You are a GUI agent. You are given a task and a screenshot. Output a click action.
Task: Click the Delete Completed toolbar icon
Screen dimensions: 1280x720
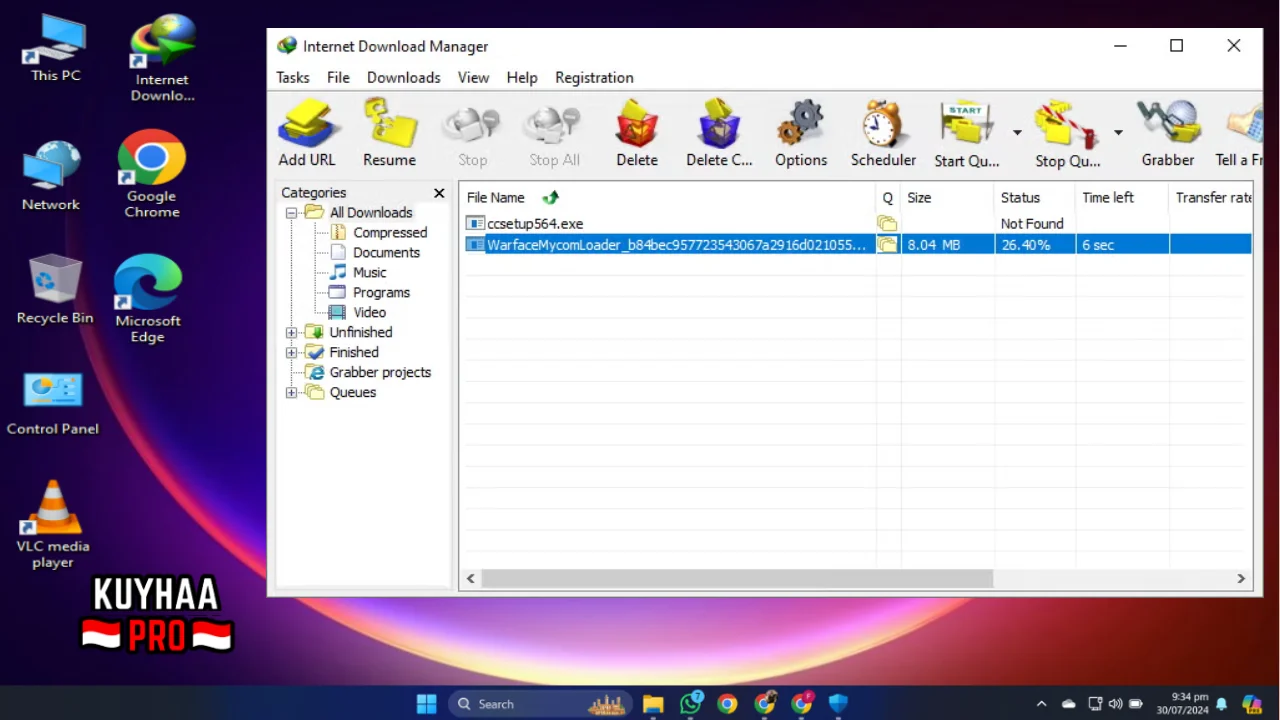coord(719,133)
